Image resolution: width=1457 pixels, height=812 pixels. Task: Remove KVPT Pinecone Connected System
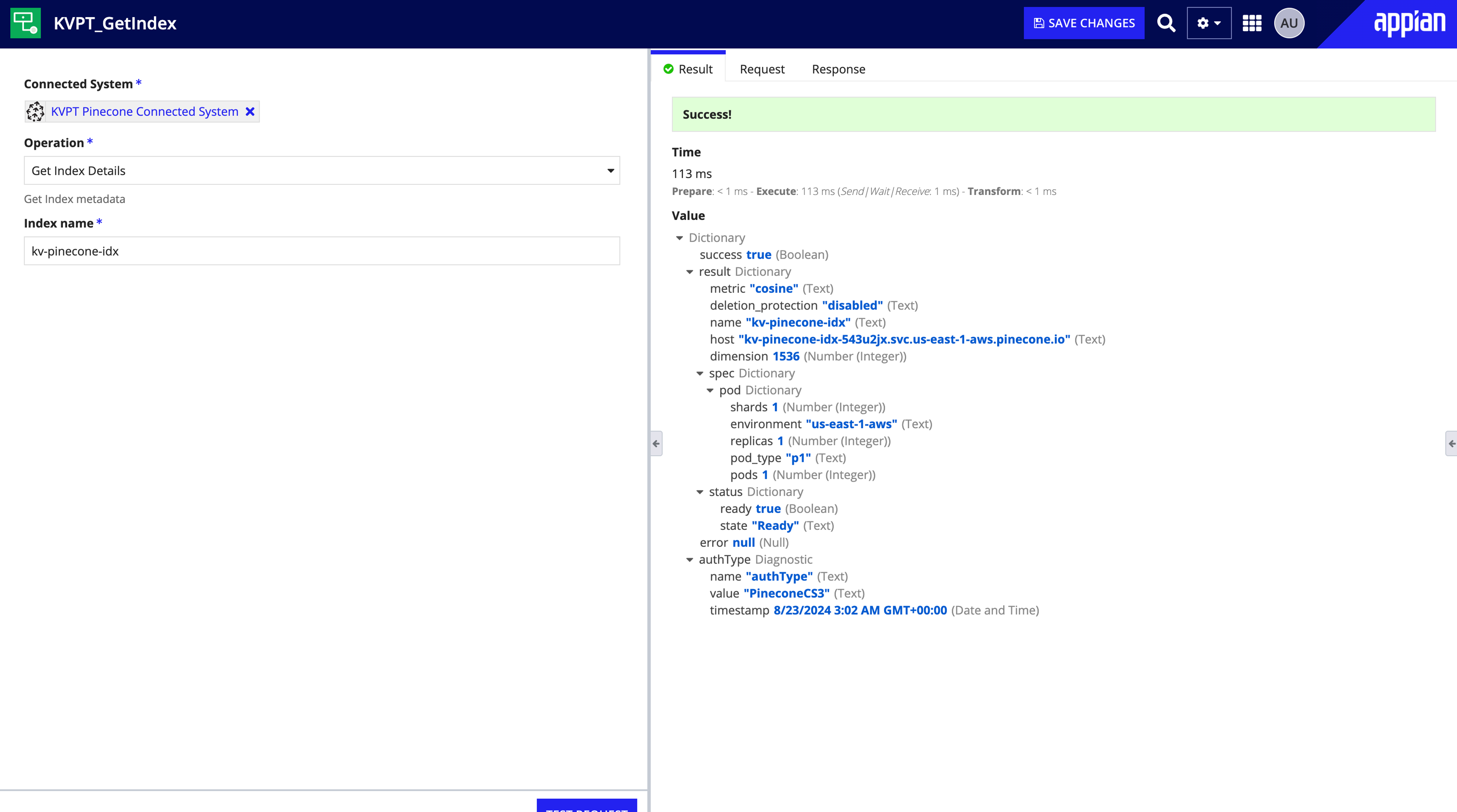click(x=250, y=112)
